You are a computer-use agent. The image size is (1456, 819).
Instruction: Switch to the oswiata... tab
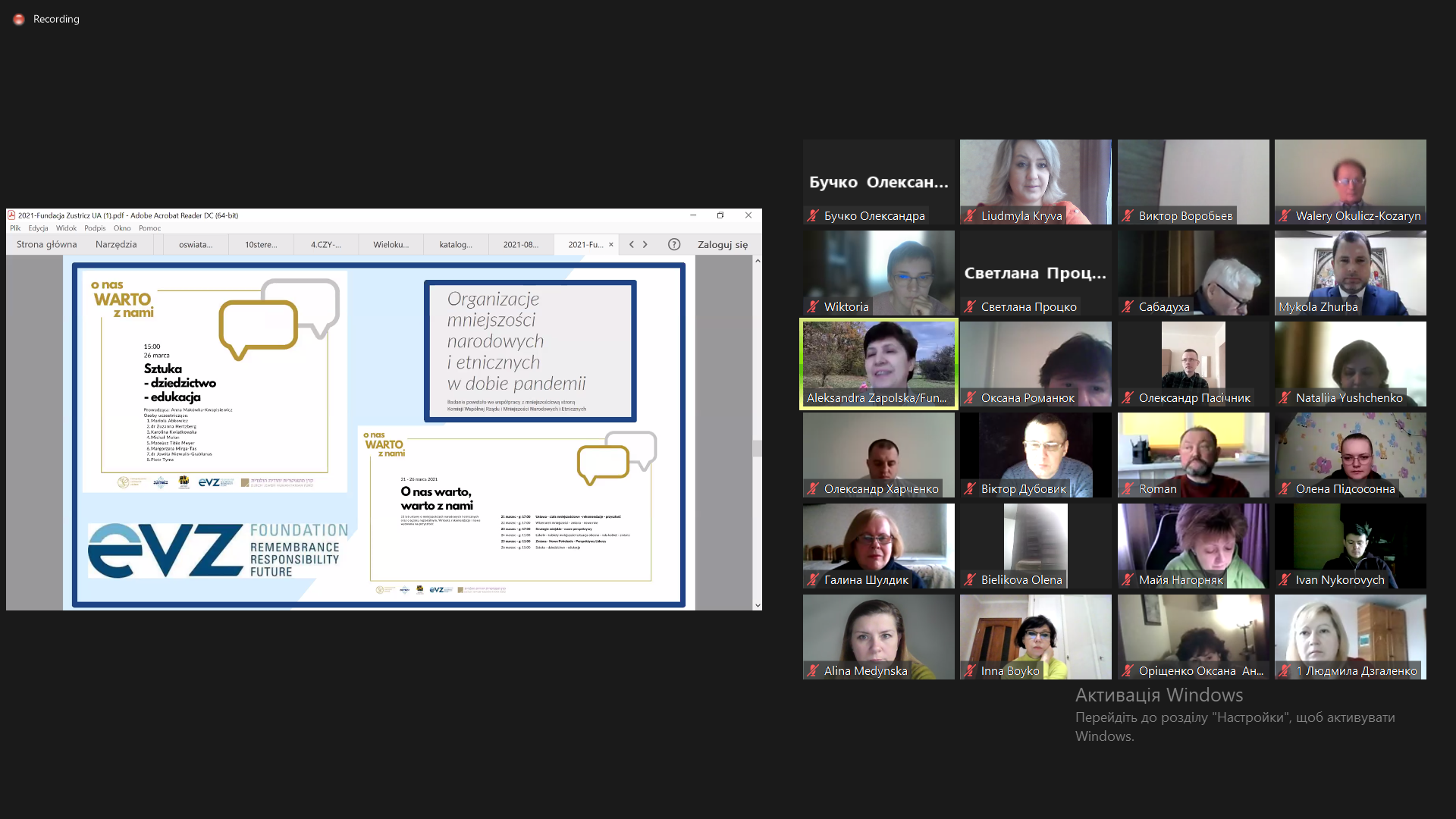pos(196,244)
